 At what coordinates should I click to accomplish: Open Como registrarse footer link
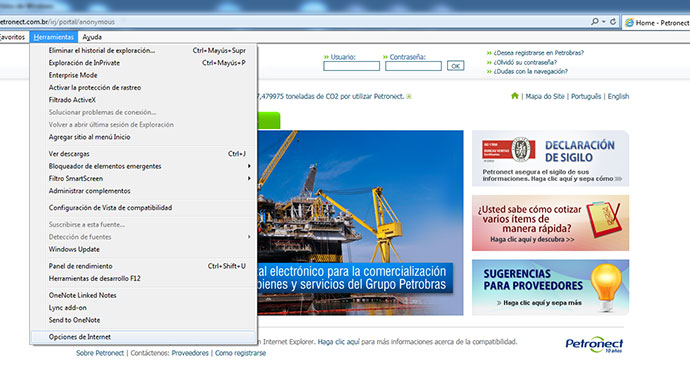click(240, 353)
